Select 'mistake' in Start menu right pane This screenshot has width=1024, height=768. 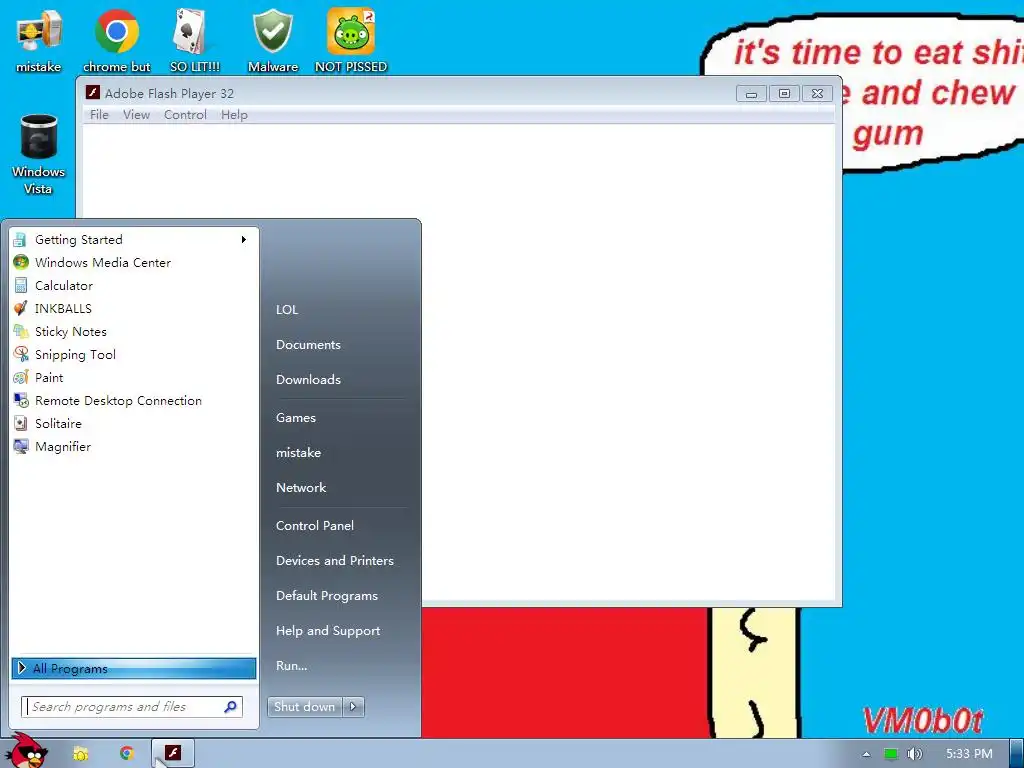(298, 453)
